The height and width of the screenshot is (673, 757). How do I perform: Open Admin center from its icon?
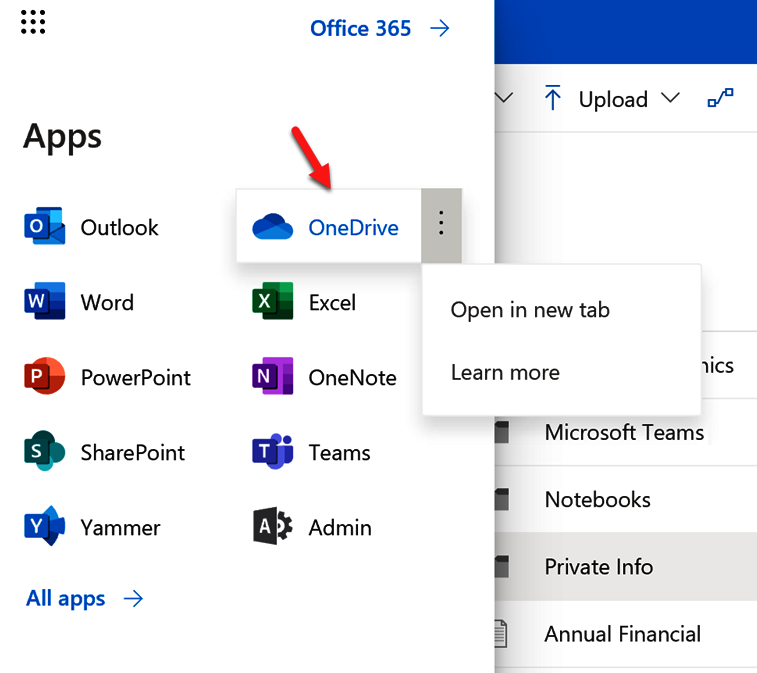click(272, 526)
